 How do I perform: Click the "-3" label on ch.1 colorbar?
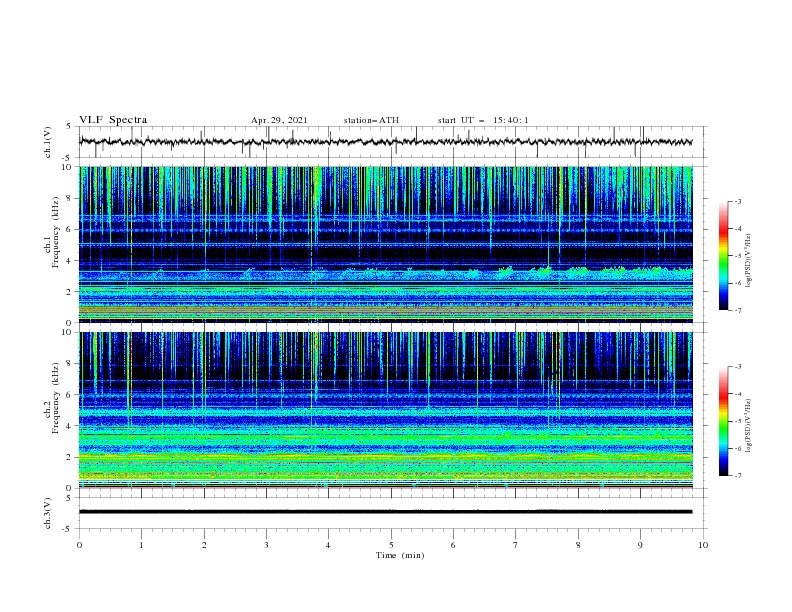tap(738, 201)
